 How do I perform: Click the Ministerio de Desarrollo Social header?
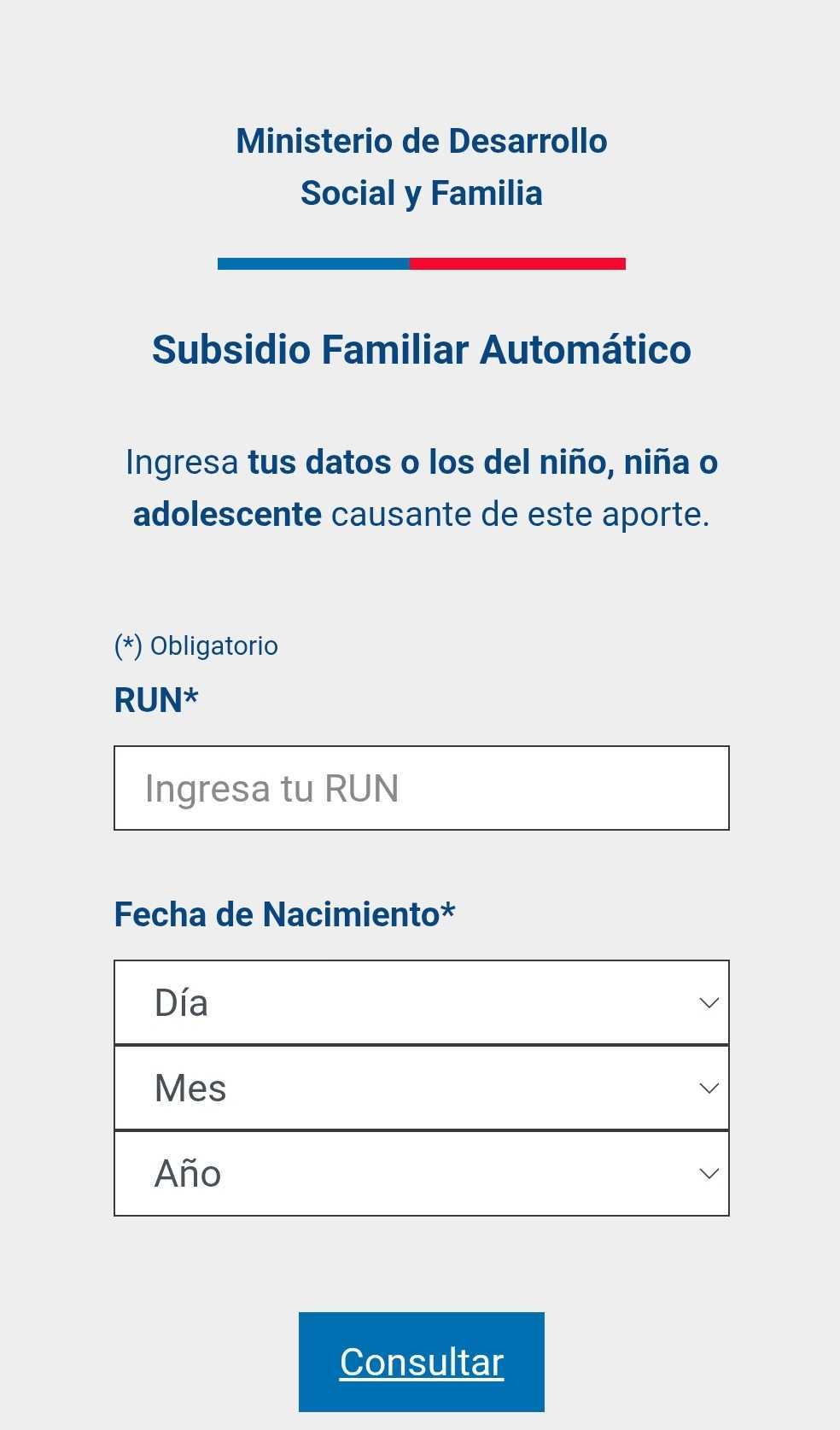pos(420,166)
